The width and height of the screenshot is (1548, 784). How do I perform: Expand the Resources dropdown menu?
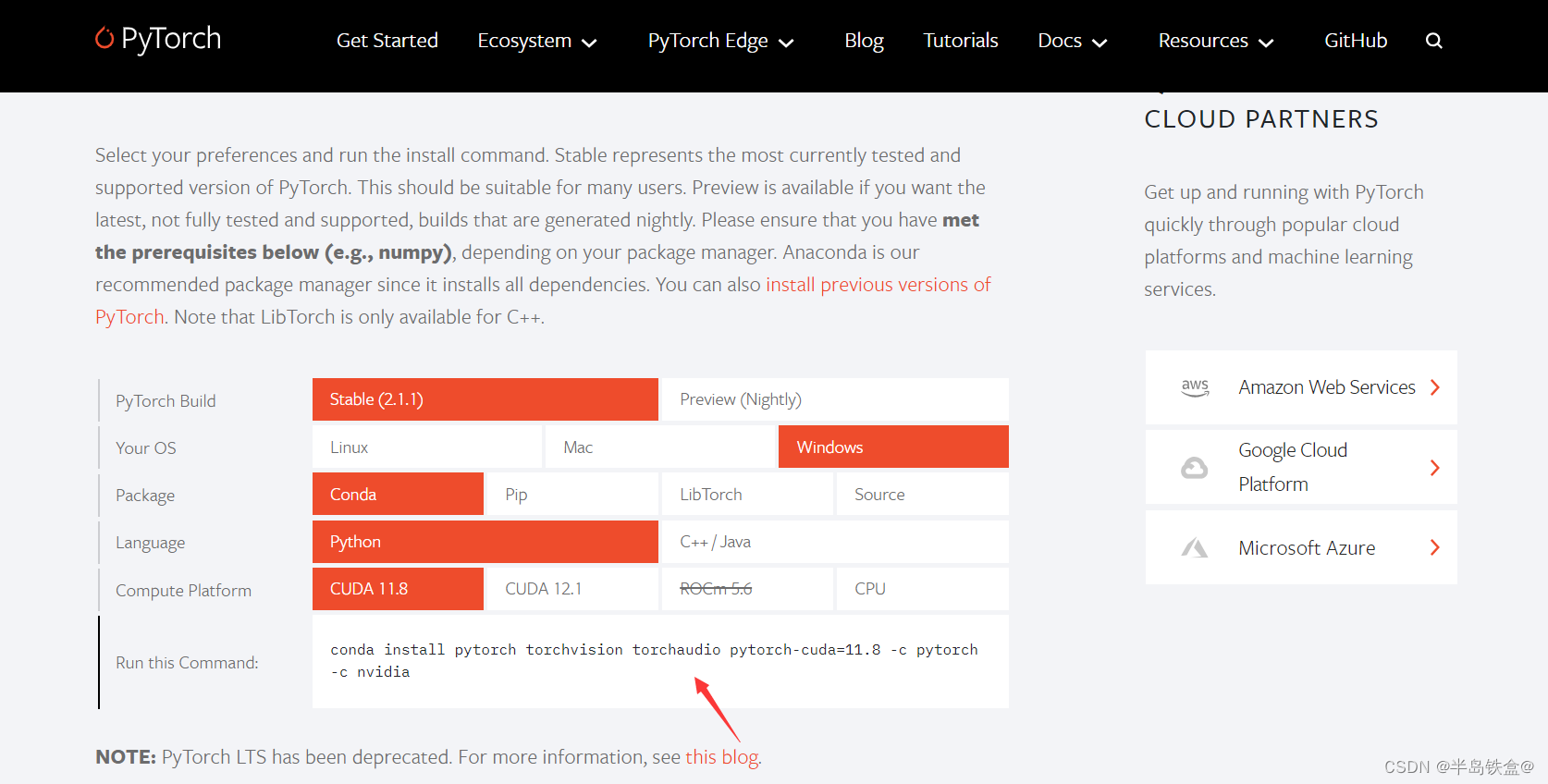(x=1216, y=41)
